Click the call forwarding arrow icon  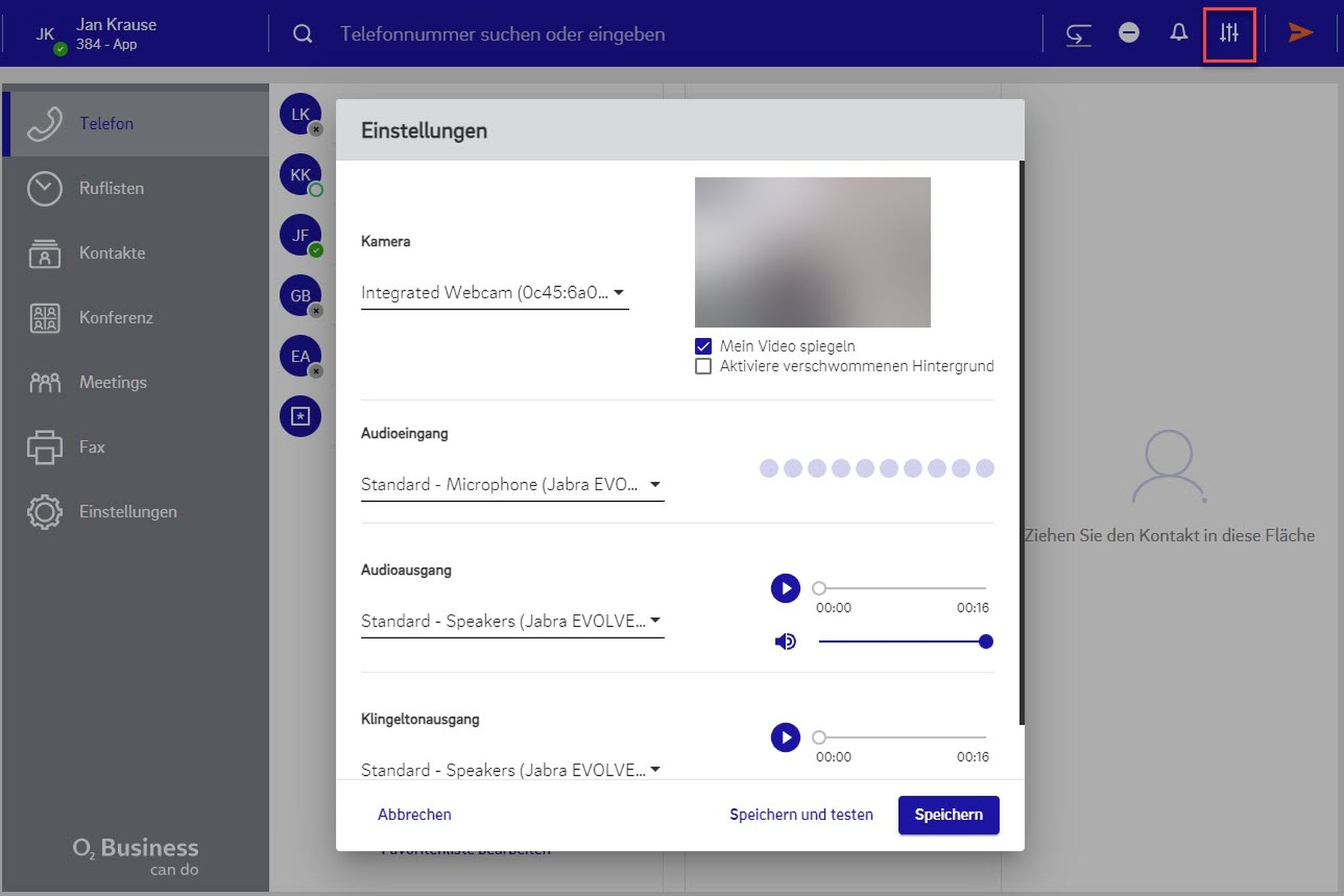[x=1079, y=34]
